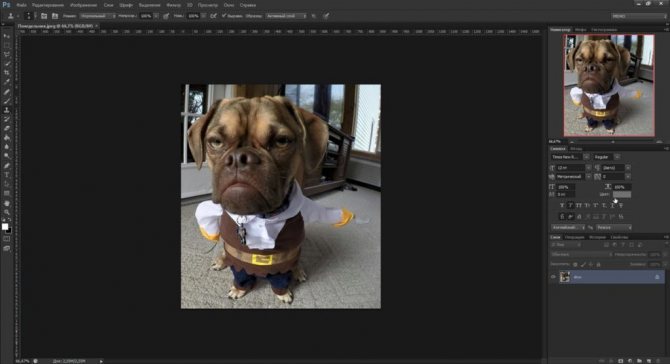Viewport: 670px width, 364px height.
Task: Close the document tab
Action: tap(97, 26)
